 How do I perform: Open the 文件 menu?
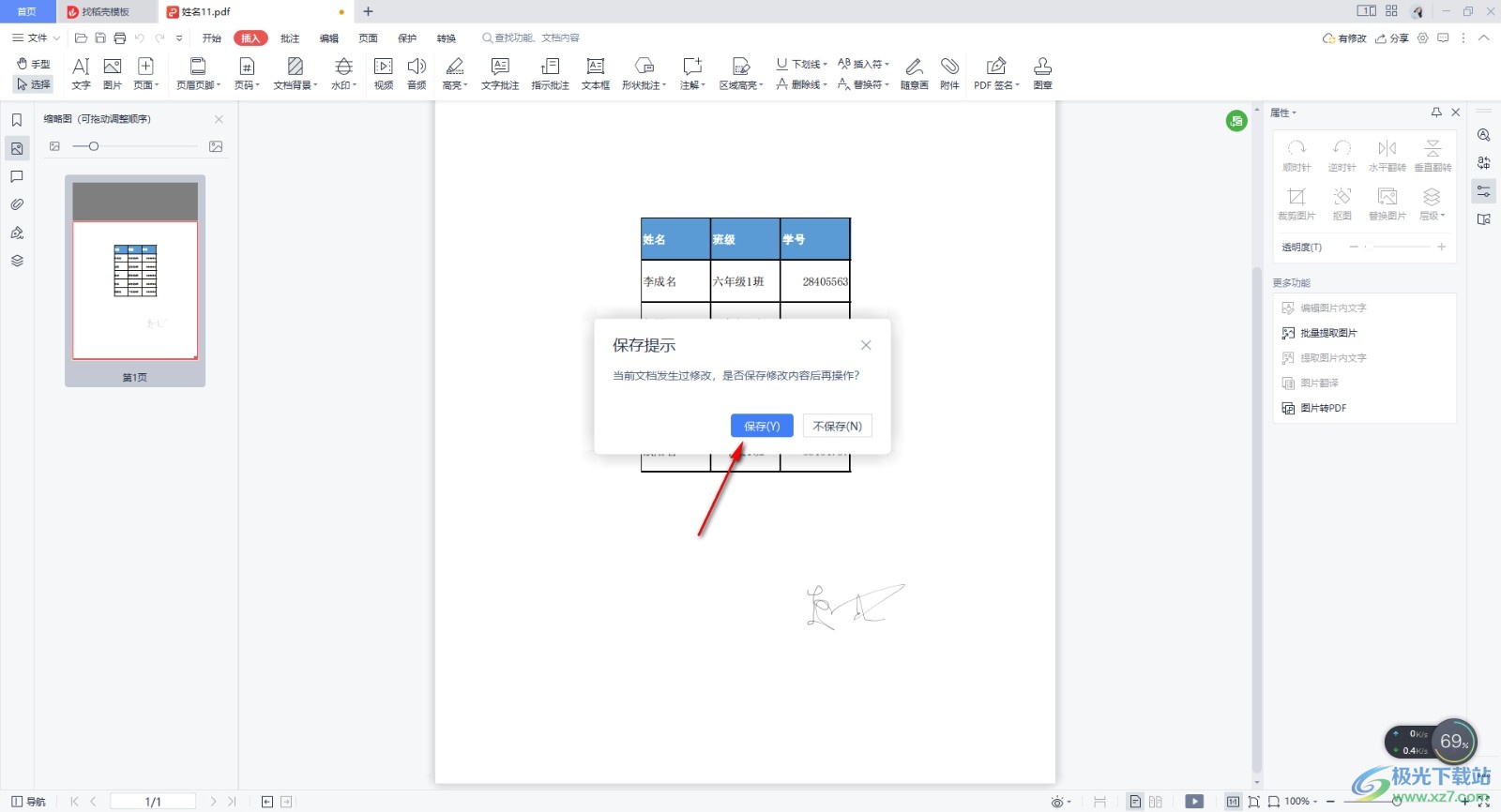tap(36, 38)
